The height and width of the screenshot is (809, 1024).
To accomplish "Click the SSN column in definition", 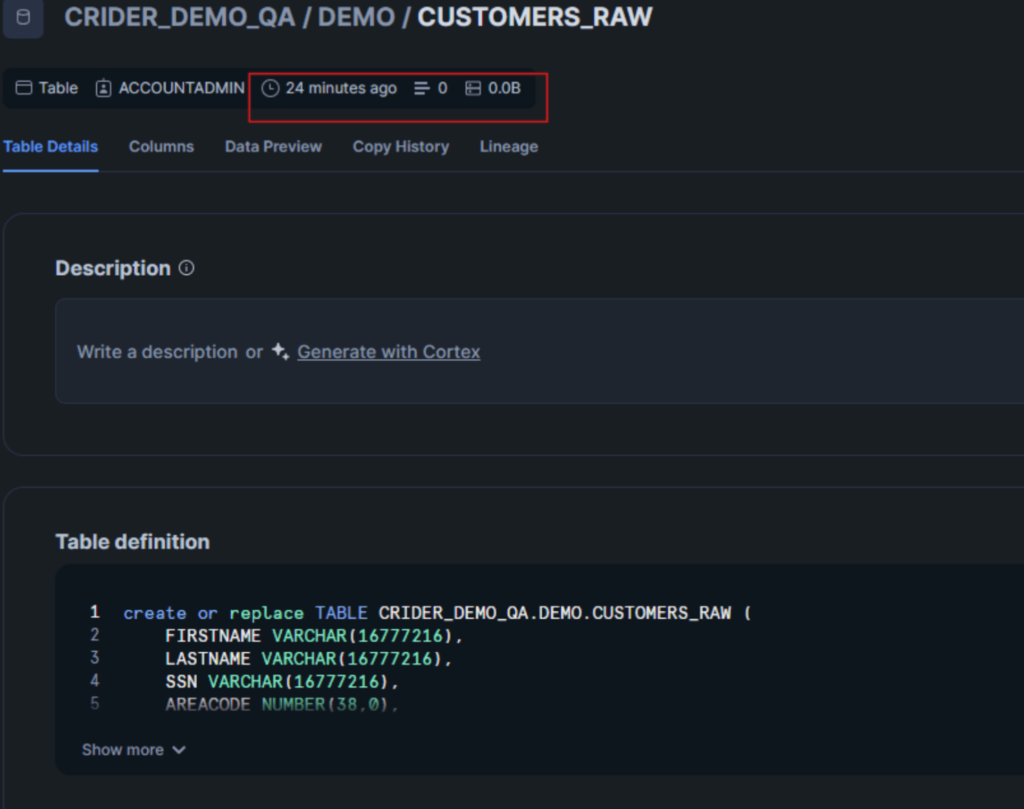I will 181,682.
